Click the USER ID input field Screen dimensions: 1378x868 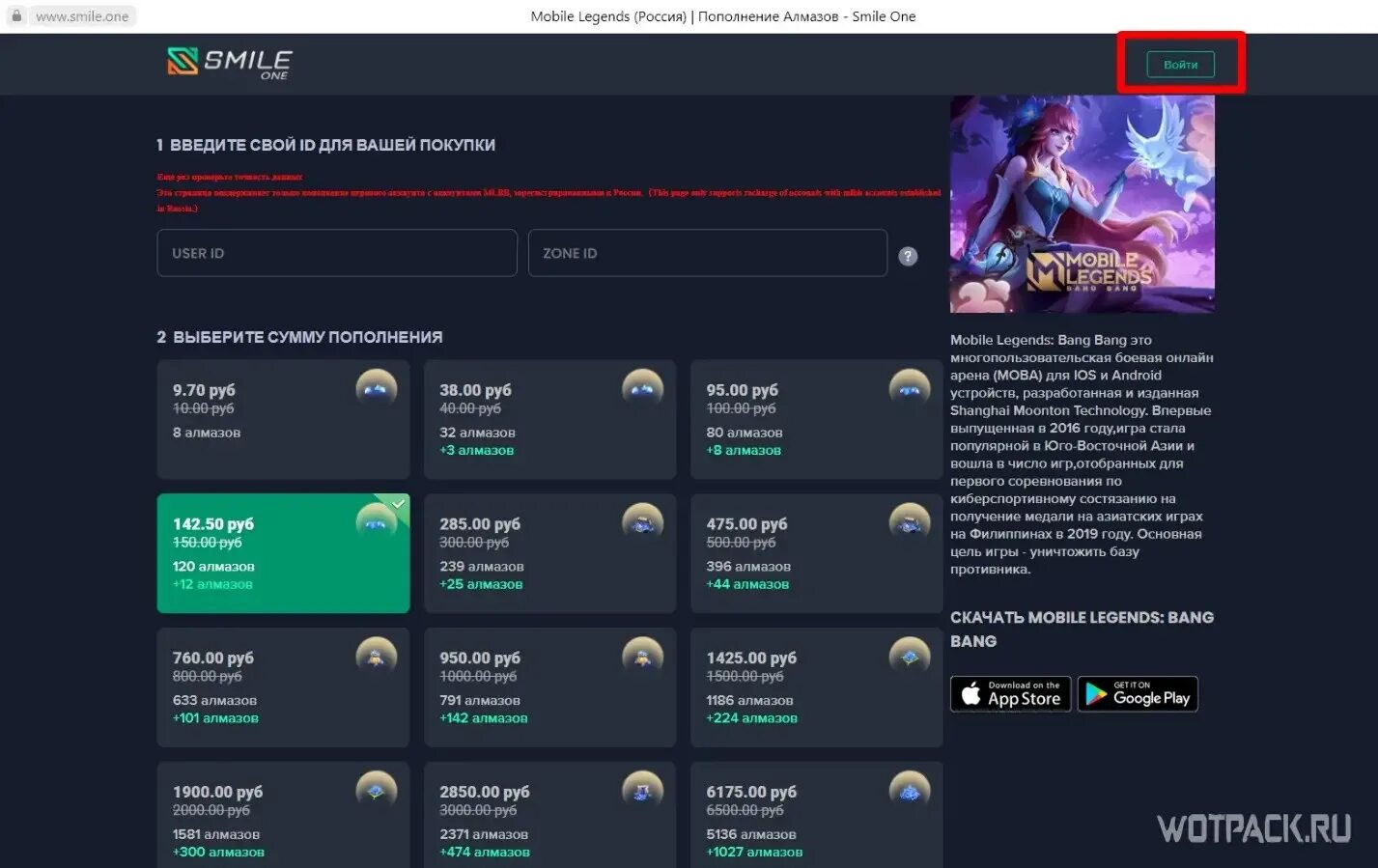(337, 253)
